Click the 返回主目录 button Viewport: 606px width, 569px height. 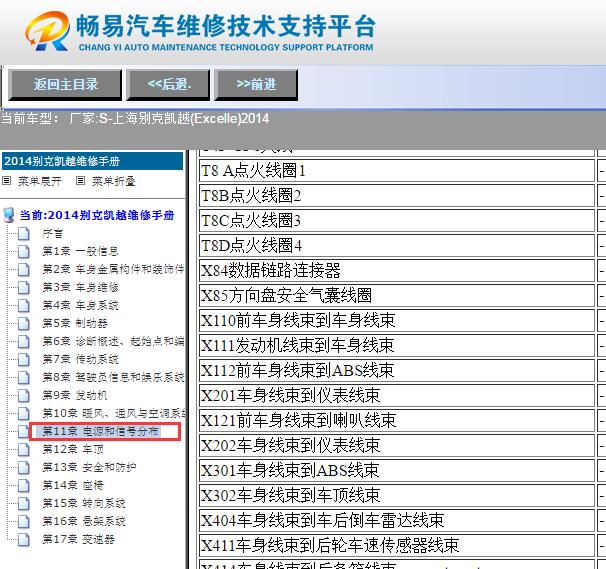point(65,84)
